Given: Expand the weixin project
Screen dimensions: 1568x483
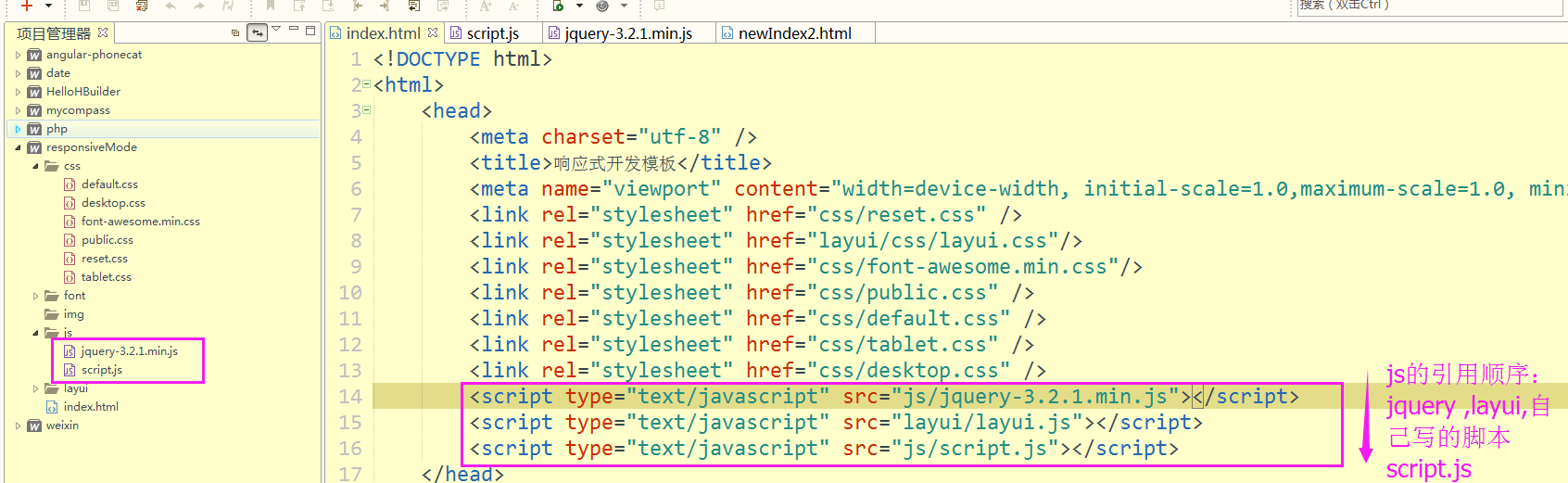Looking at the screenshot, I should tap(18, 426).
